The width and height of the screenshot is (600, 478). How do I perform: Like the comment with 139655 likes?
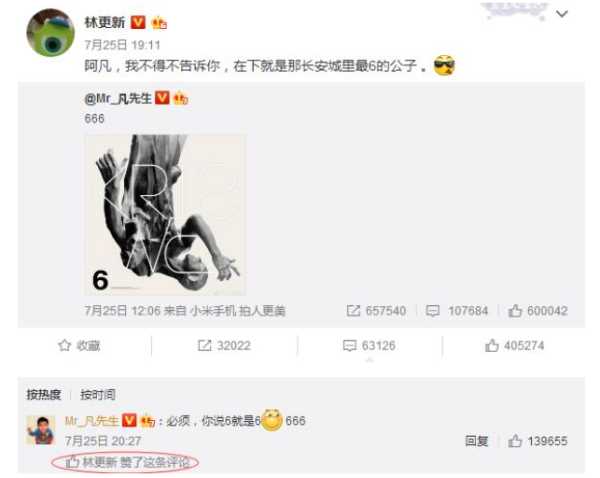tap(538, 441)
